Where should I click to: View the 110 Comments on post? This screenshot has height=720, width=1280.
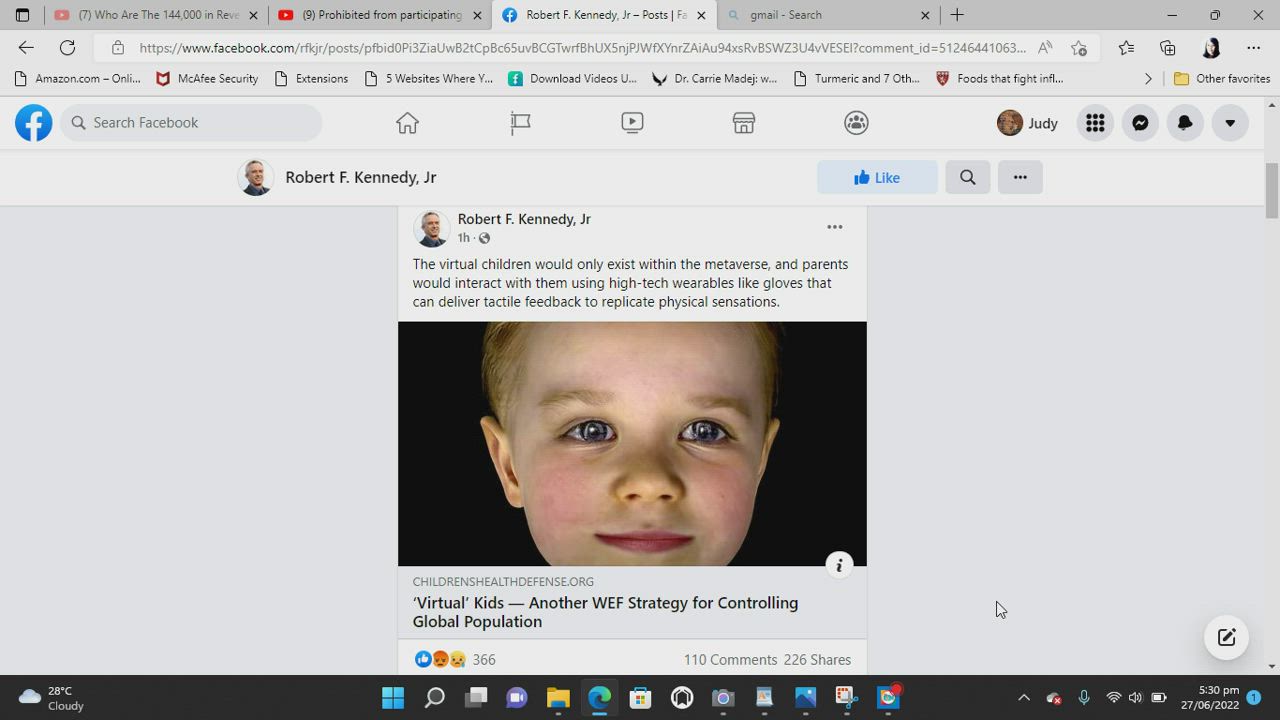point(730,660)
